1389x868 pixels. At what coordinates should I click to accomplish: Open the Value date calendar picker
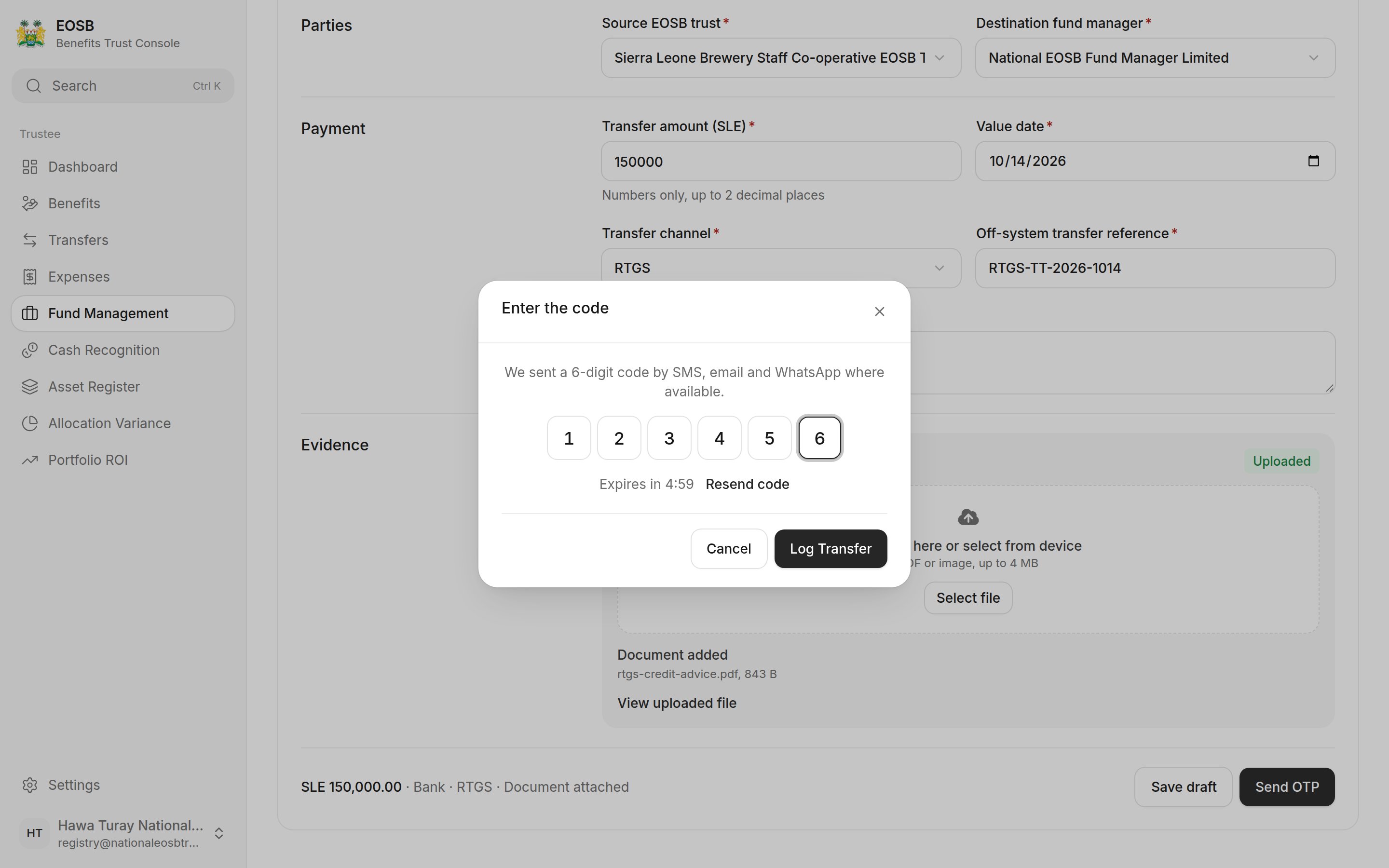pyautogui.click(x=1313, y=161)
